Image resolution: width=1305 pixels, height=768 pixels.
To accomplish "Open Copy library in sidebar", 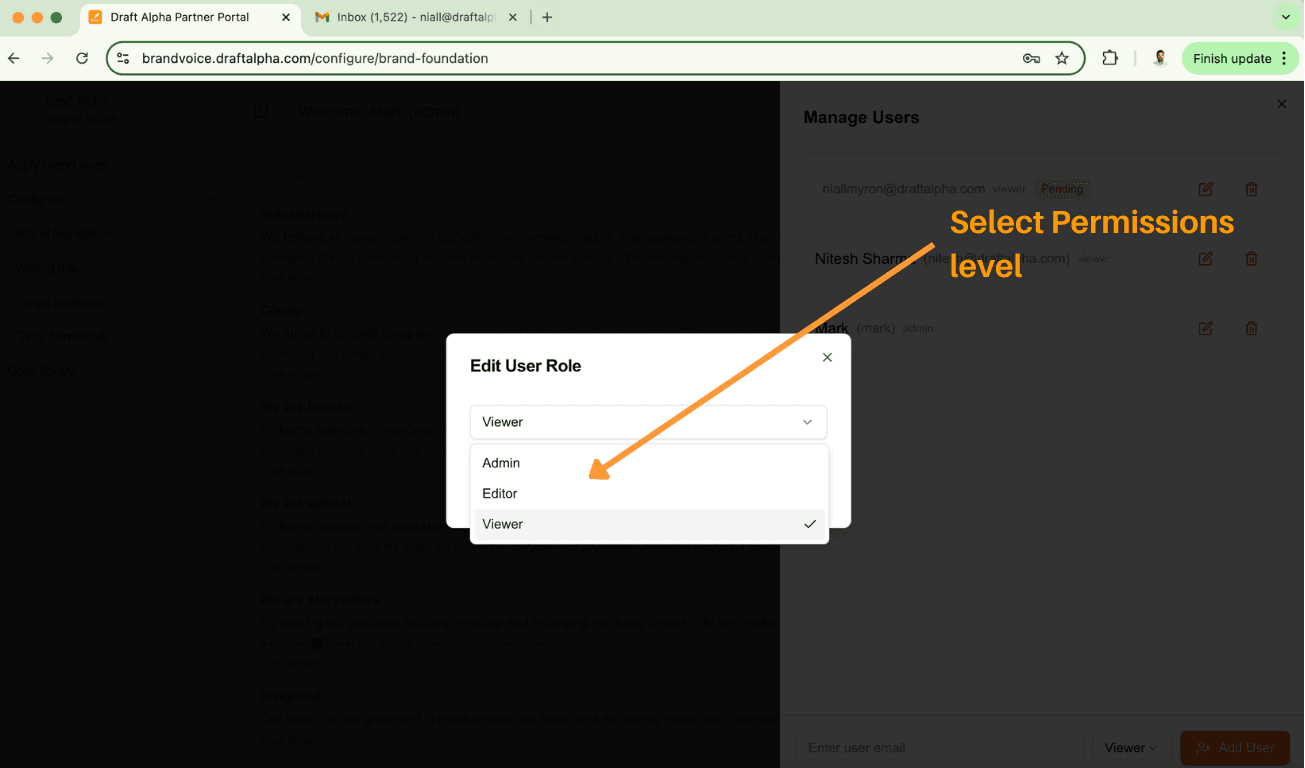I will pyautogui.click(x=41, y=372).
